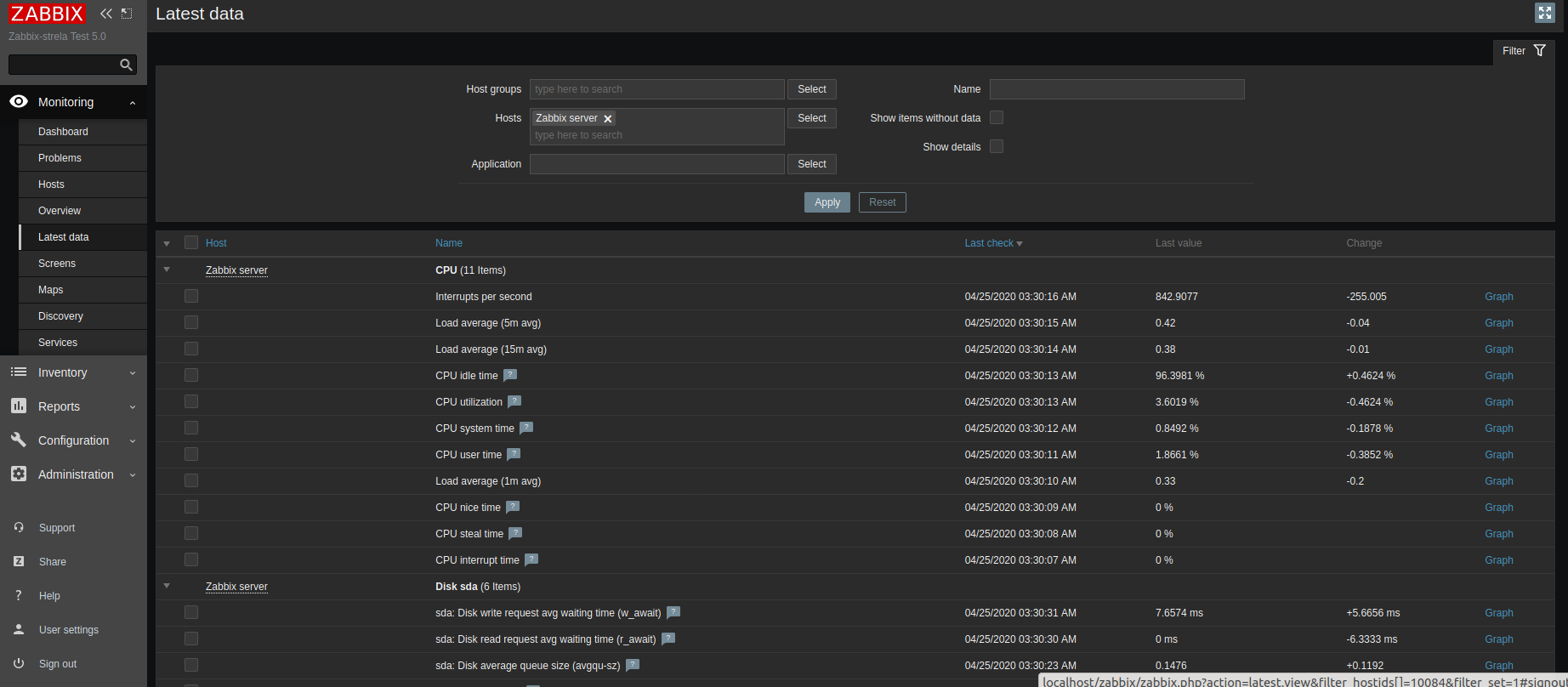This screenshot has height=687, width=1568.
Task: Click the kiosk mode fullscreen icon
Action: (1544, 13)
